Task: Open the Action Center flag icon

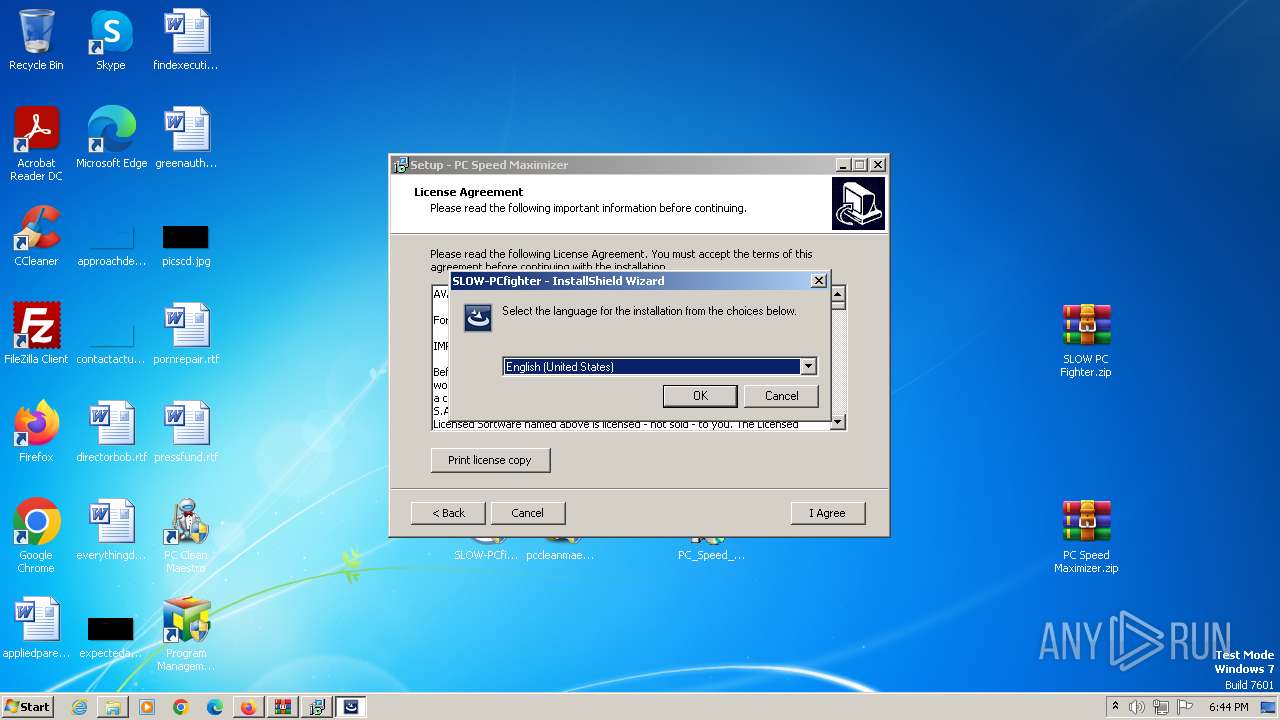Action: [x=1184, y=707]
